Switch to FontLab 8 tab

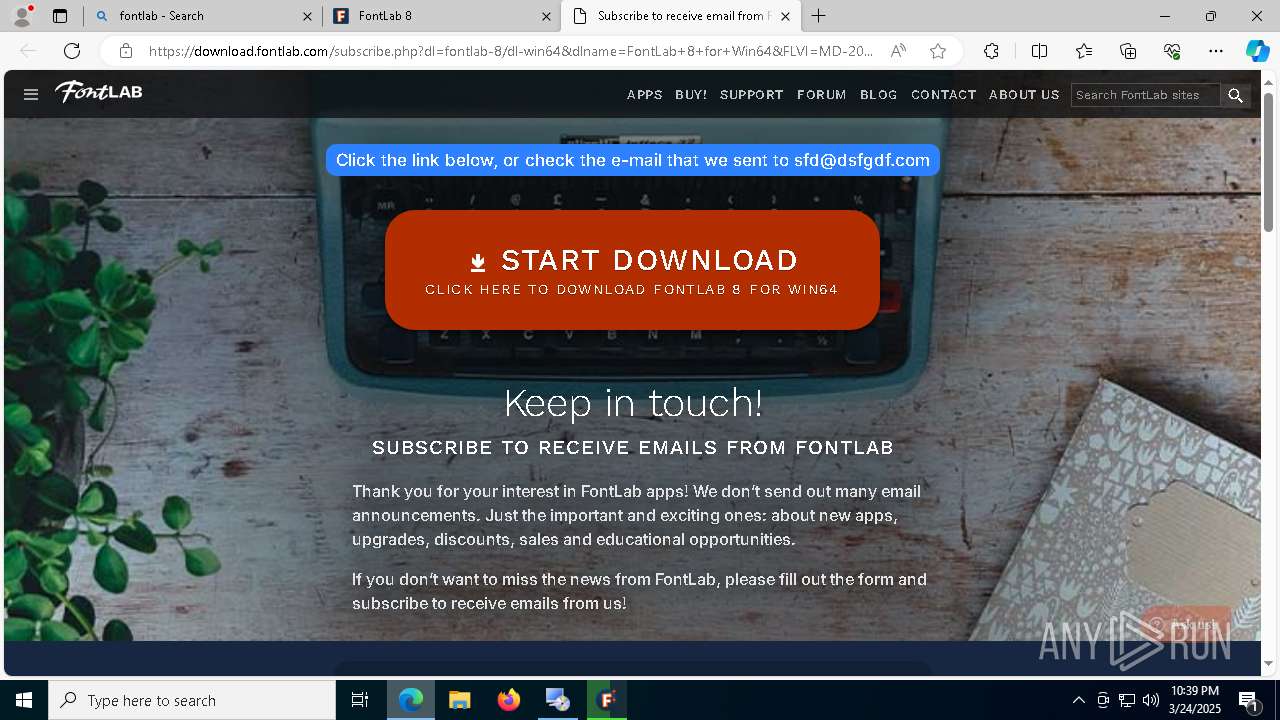click(x=441, y=16)
